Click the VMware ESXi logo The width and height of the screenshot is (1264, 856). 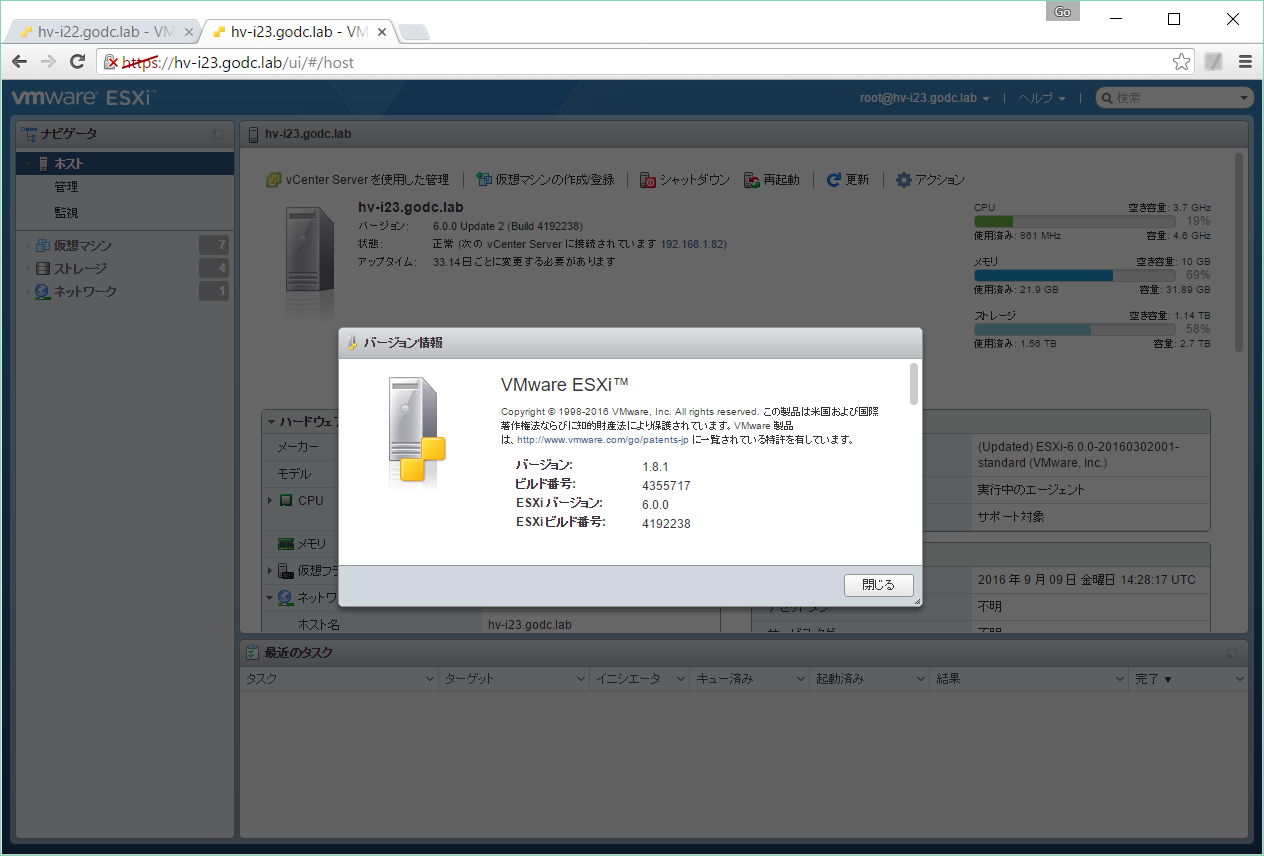83,98
